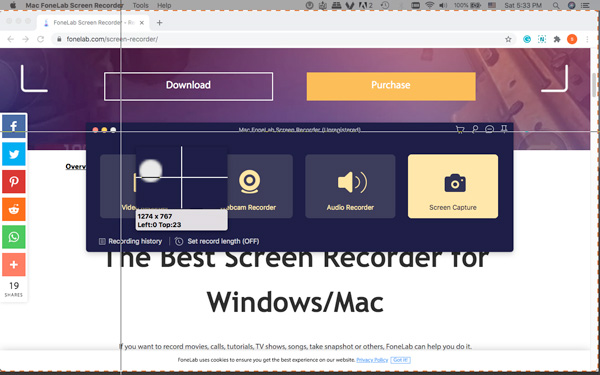The height and width of the screenshot is (375, 600).
Task: Open the Apple menu
Action: tap(13, 5)
